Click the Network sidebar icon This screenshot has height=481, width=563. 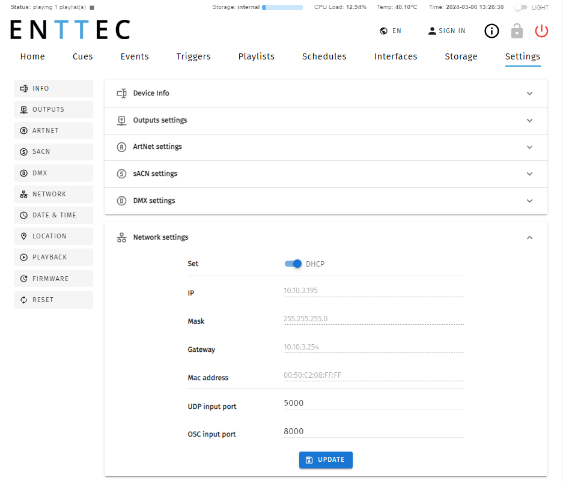pos(24,194)
